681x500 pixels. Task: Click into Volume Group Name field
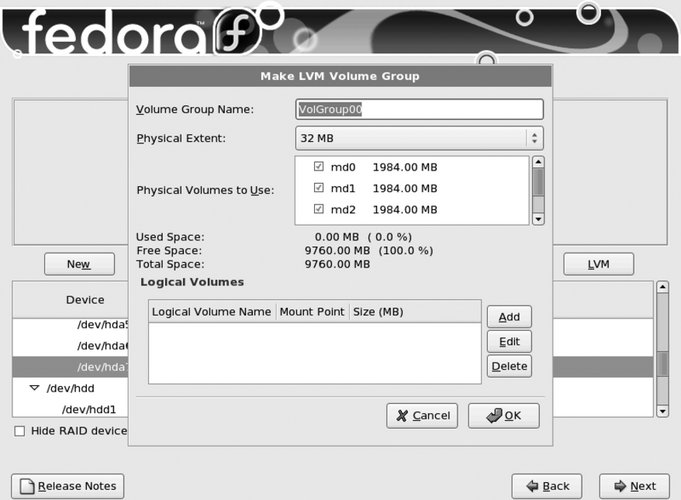419,109
